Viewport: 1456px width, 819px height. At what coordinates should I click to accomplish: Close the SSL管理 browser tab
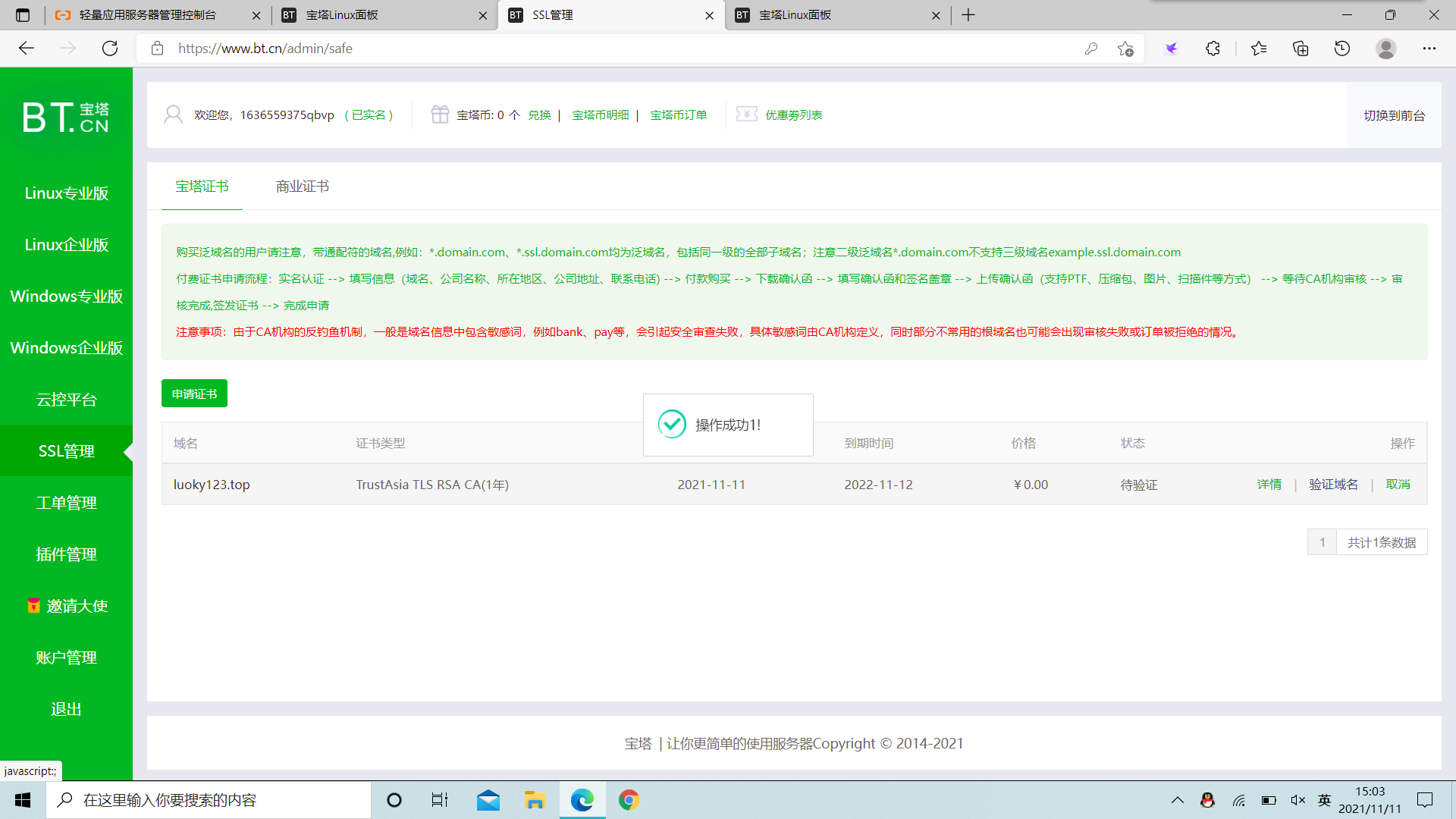click(x=709, y=15)
